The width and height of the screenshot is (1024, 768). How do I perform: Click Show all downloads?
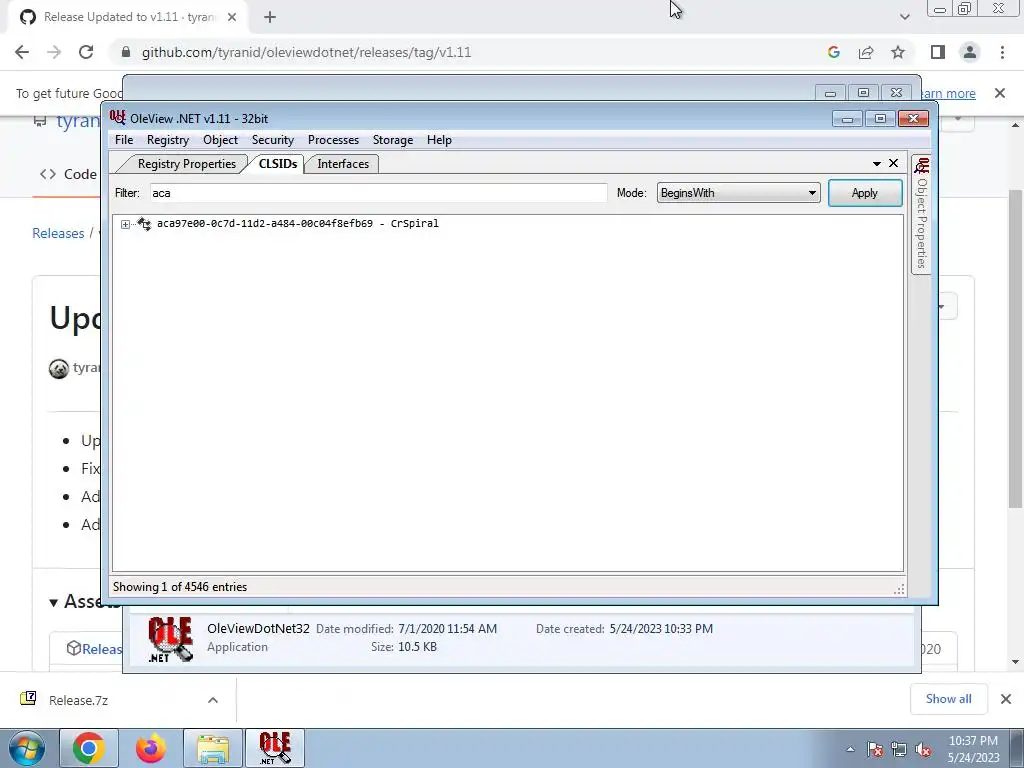[x=948, y=699]
